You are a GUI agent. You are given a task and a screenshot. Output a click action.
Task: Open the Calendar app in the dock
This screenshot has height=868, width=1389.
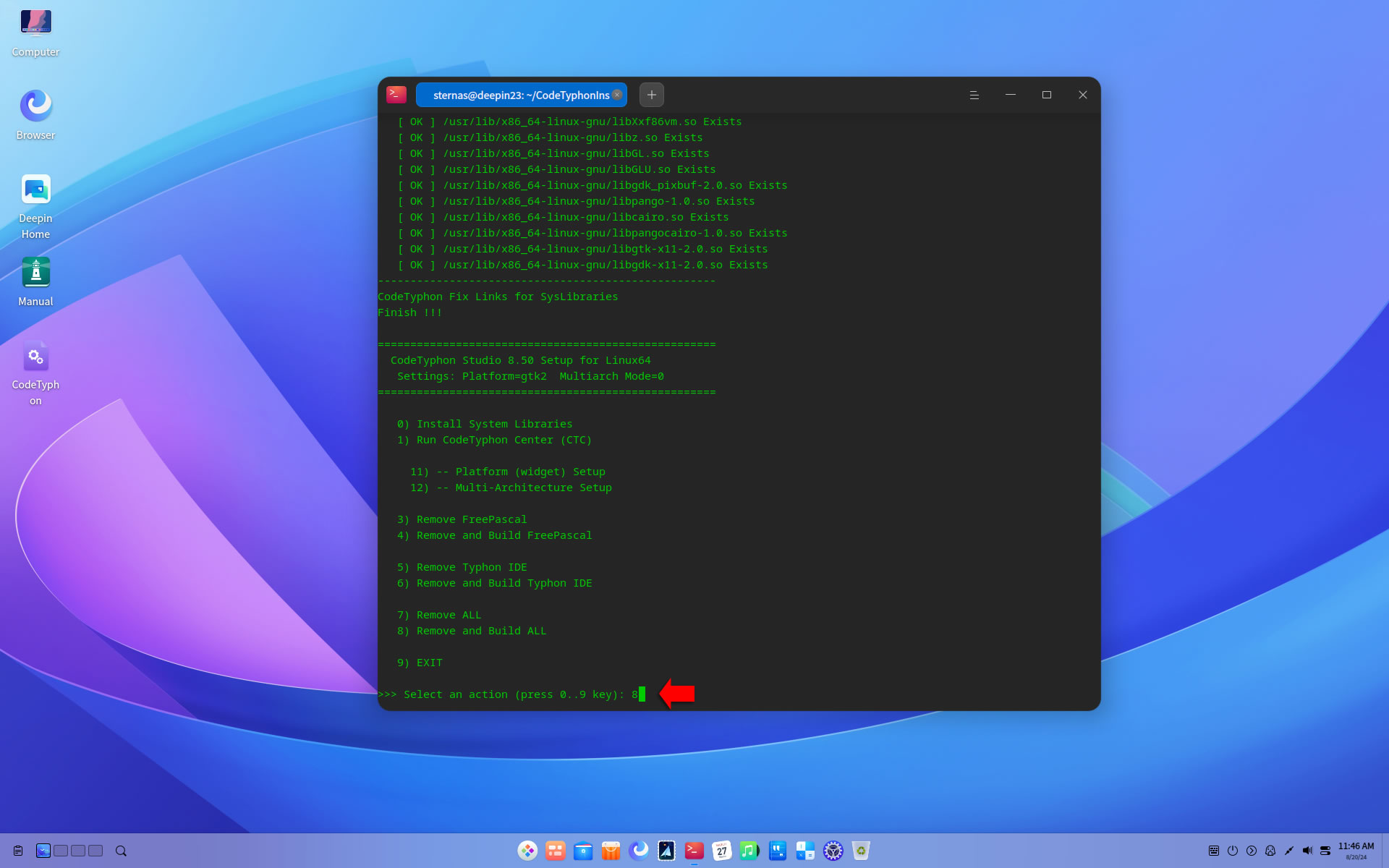722,851
